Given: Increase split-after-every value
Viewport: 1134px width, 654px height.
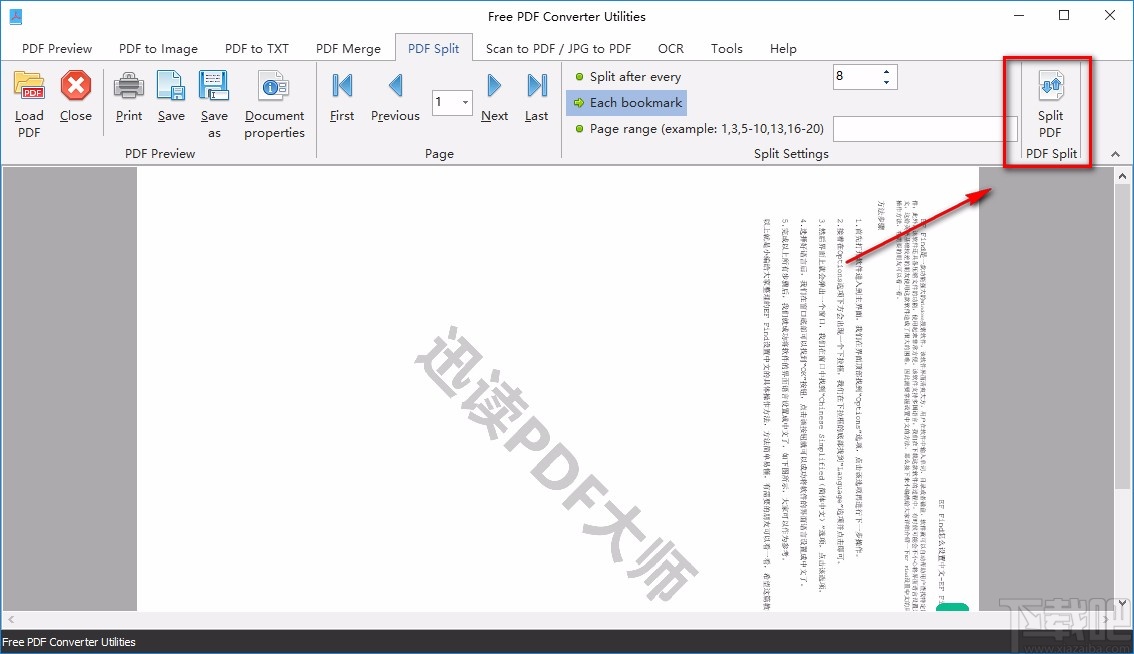Looking at the screenshot, I should click(887, 72).
